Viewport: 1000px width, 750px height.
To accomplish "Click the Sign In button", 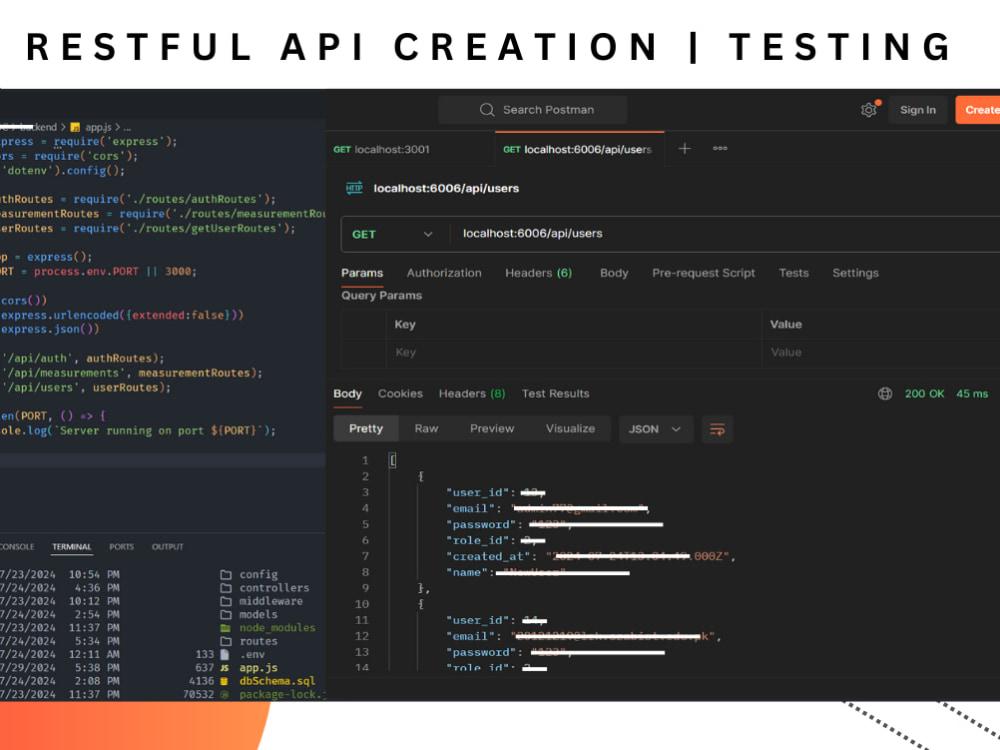I will [x=918, y=110].
